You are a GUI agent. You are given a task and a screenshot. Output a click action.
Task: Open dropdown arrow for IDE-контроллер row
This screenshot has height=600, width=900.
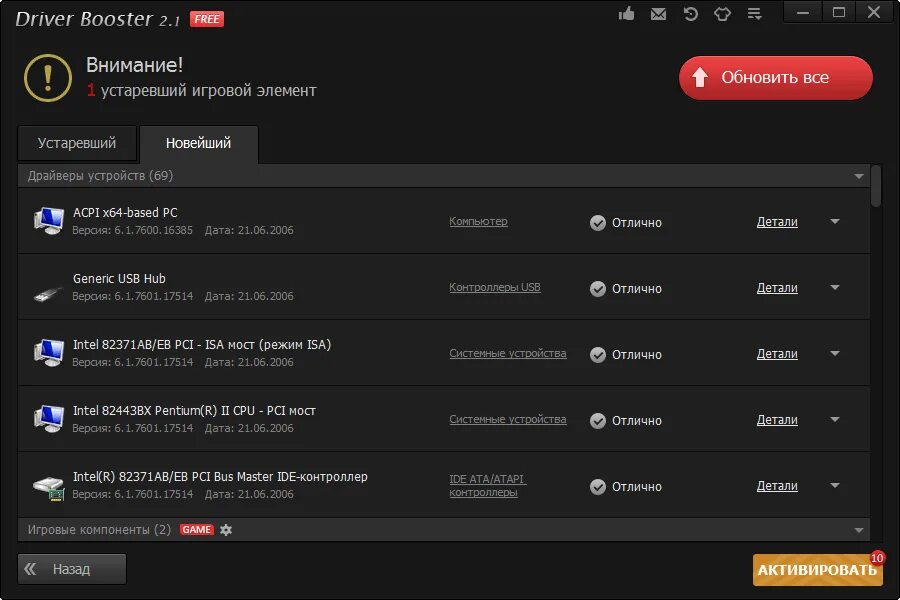pyautogui.click(x=835, y=485)
